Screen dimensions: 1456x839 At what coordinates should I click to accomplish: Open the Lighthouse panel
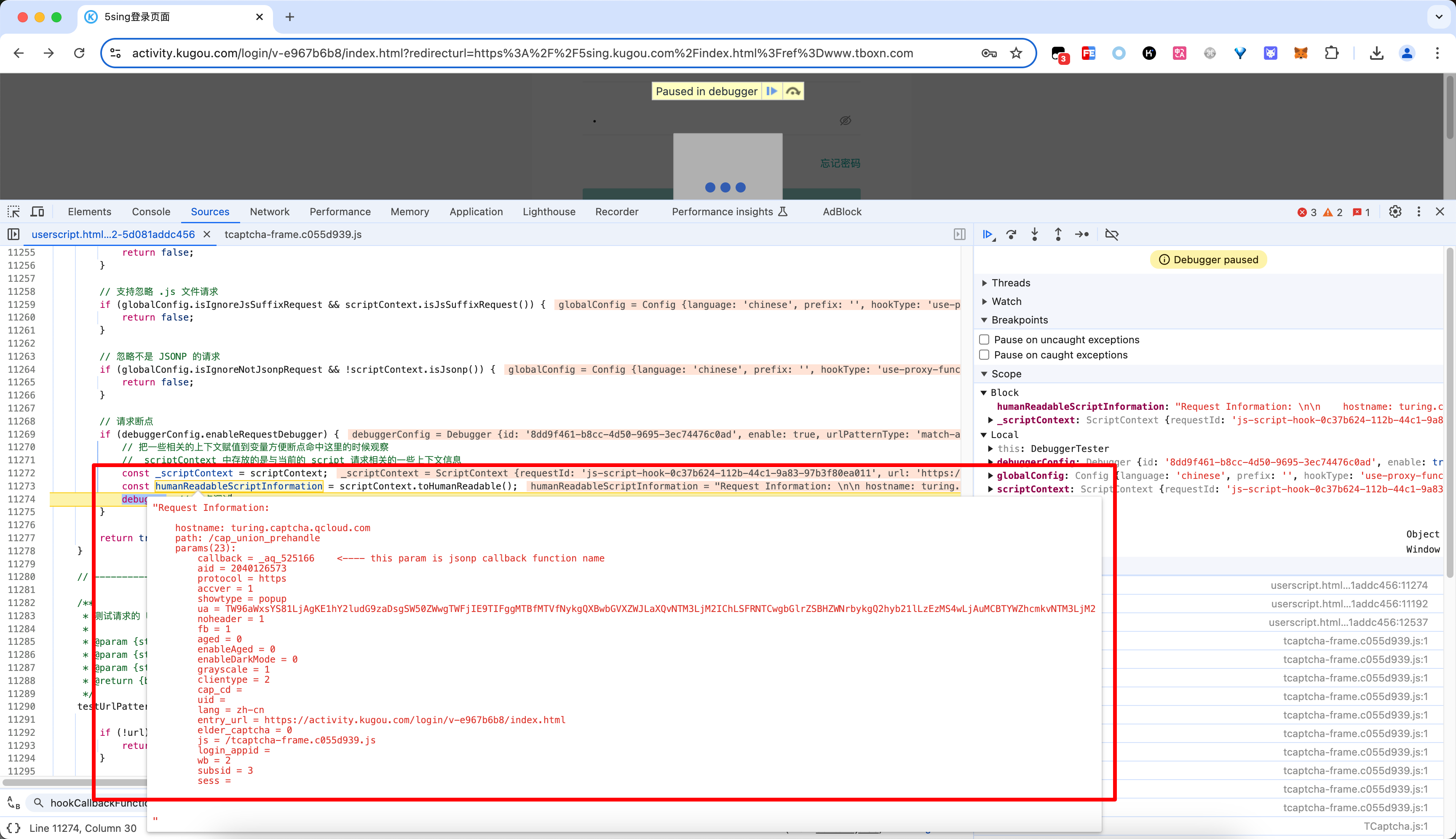coord(549,212)
